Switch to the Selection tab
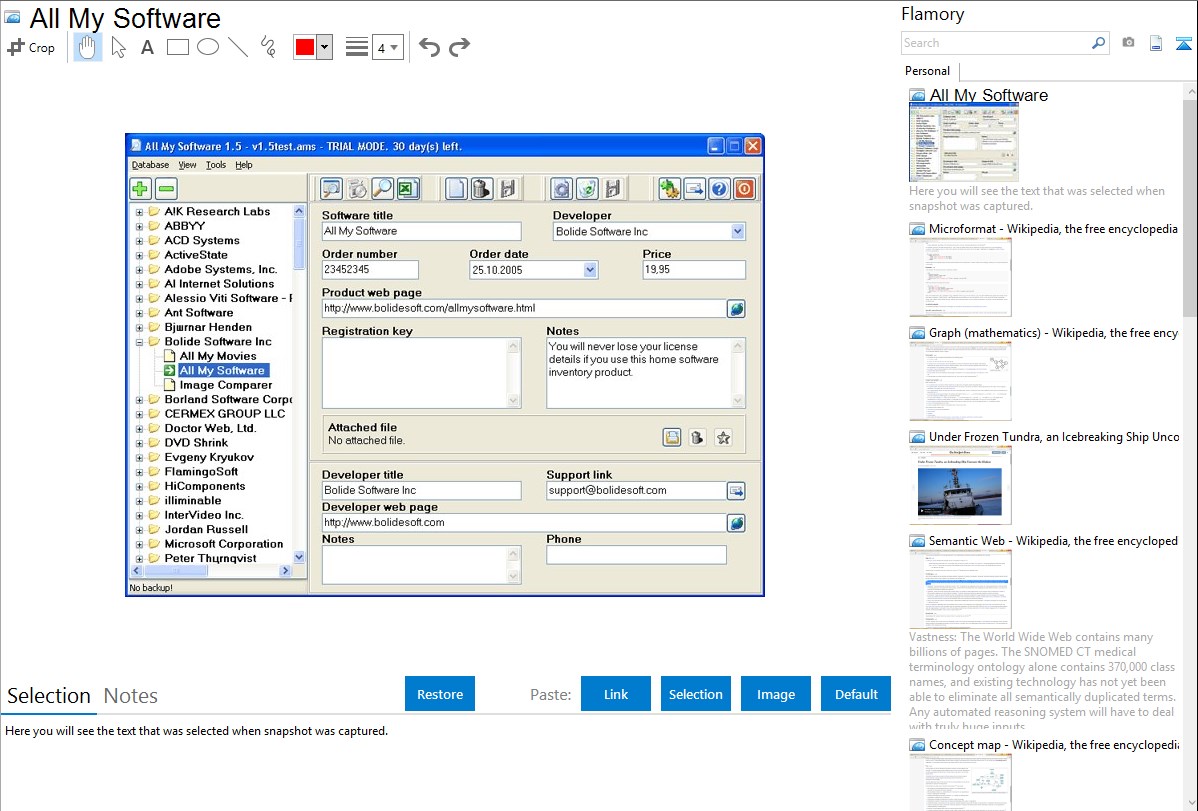 click(x=49, y=696)
